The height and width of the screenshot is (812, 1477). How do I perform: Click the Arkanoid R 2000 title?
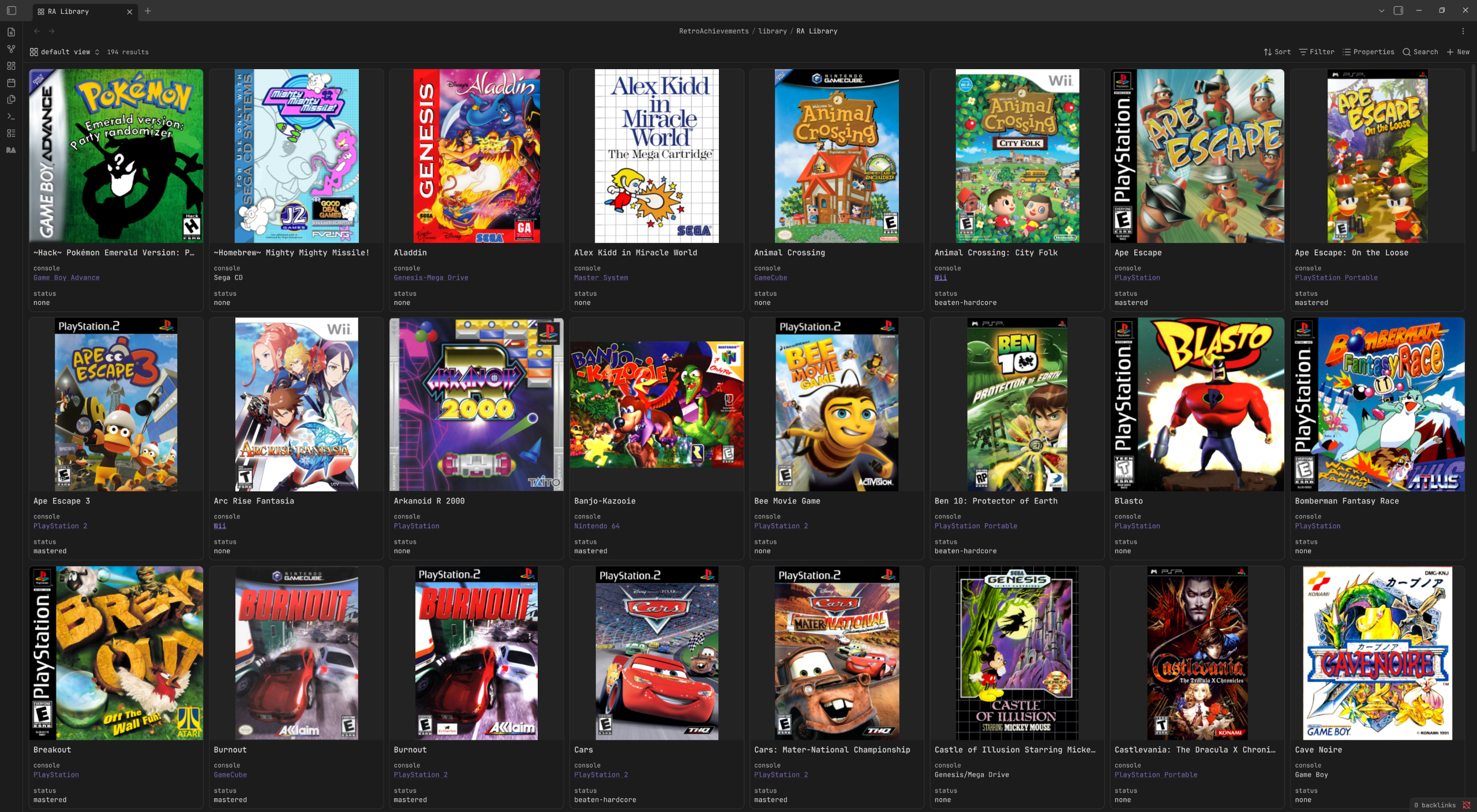[x=429, y=501]
